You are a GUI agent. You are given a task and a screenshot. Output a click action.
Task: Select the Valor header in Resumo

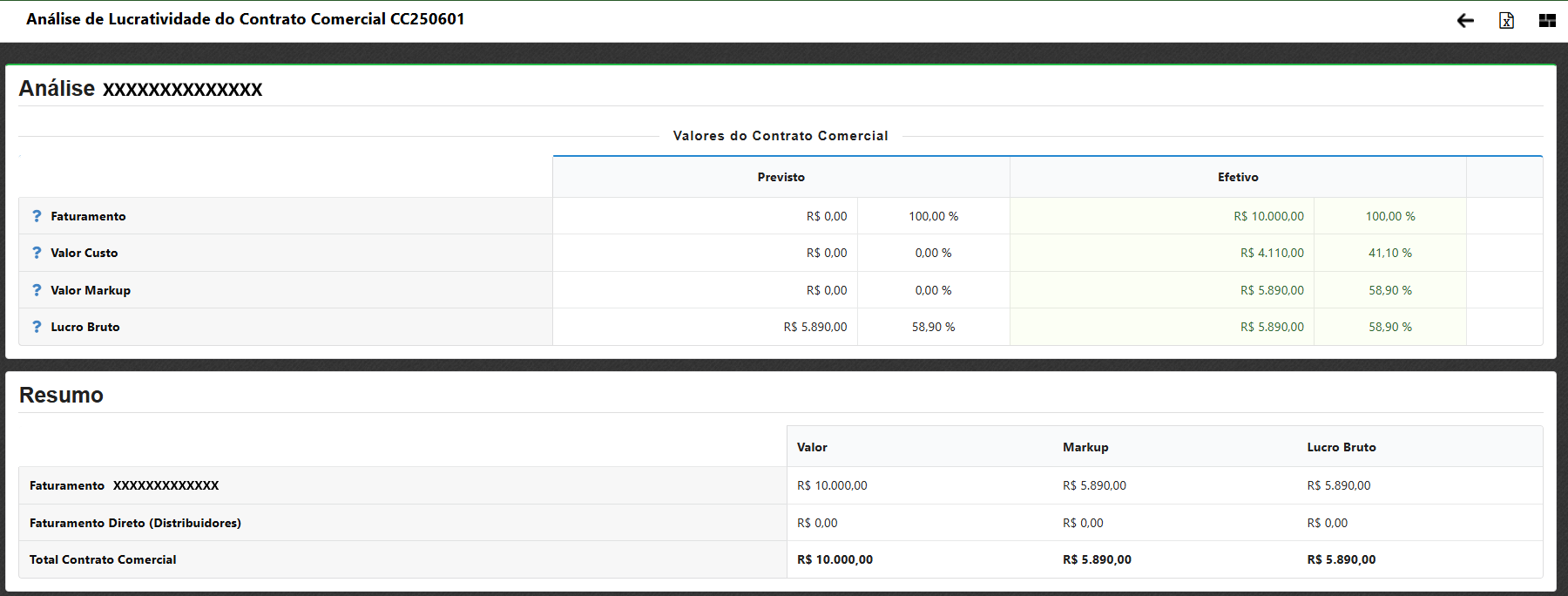point(812,447)
